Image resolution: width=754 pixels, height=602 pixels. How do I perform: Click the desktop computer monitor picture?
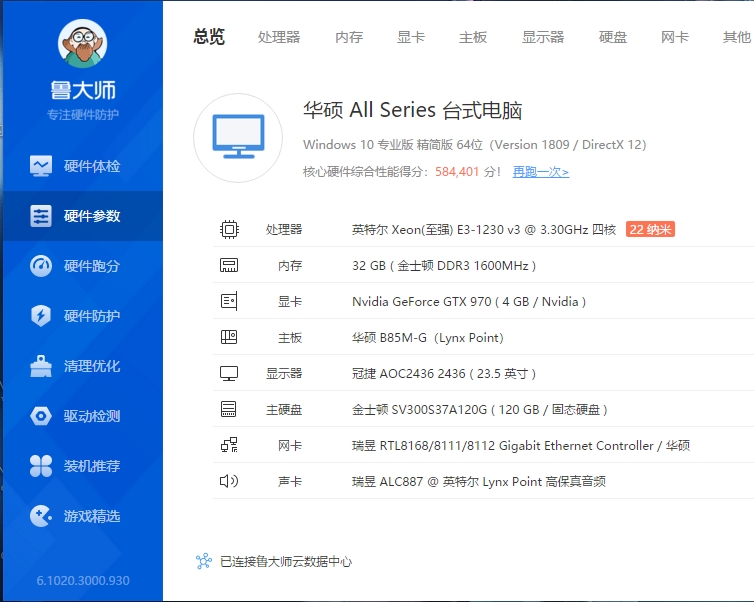pos(238,138)
